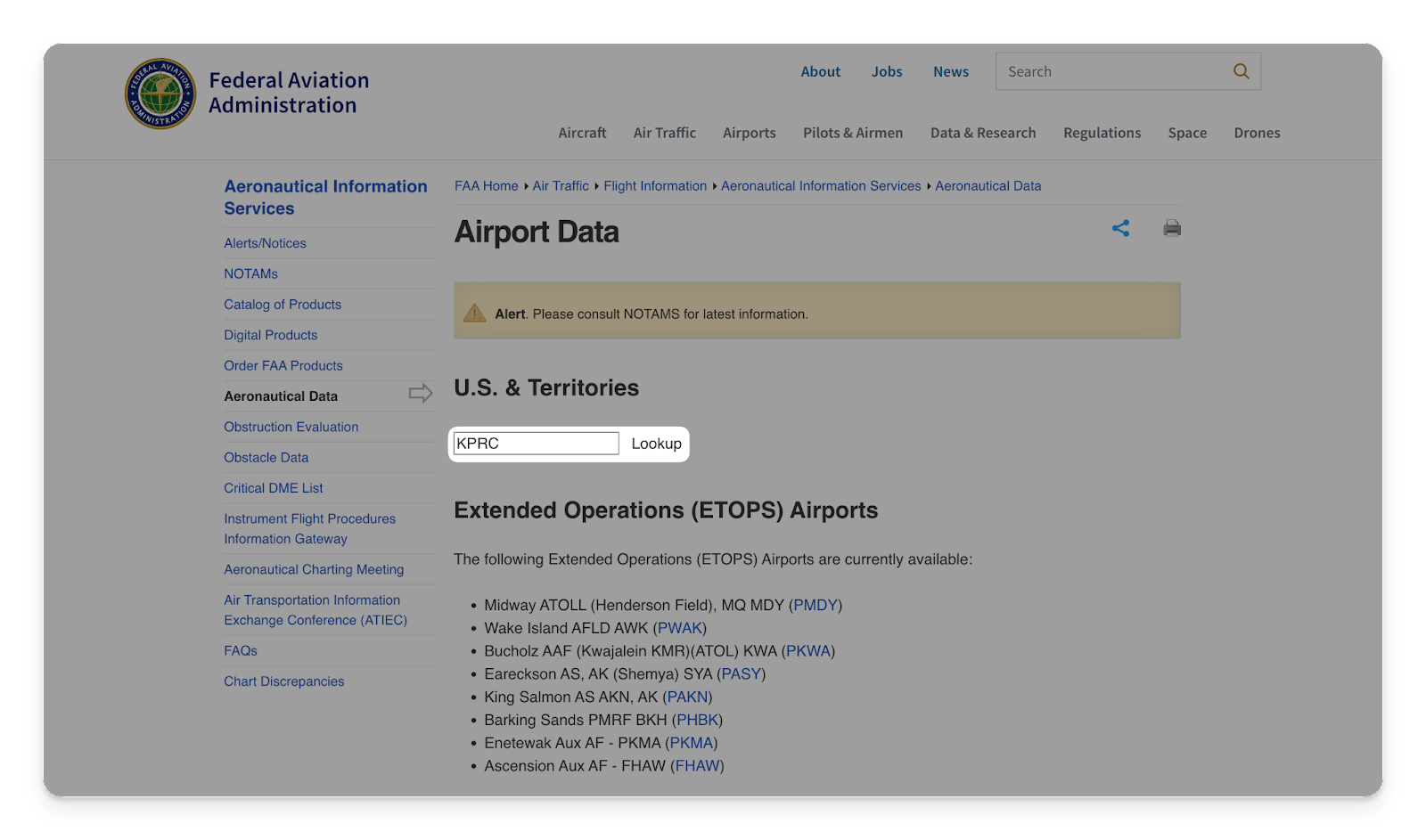1426x840 pixels.
Task: Open the Data & Research menu
Action: pyautogui.click(x=983, y=133)
